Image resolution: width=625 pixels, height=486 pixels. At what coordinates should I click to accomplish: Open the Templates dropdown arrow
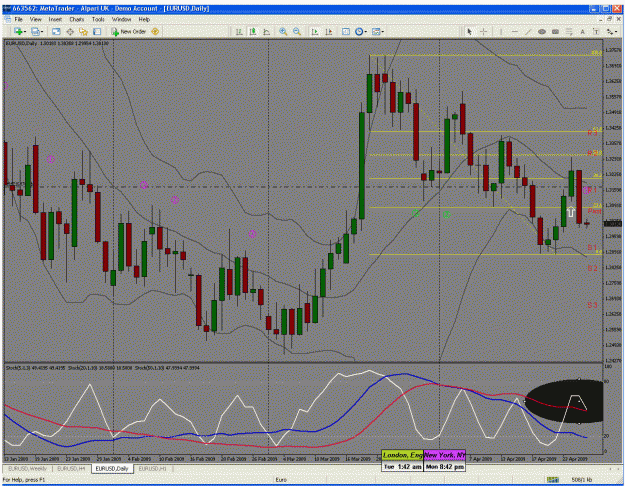tap(382, 32)
